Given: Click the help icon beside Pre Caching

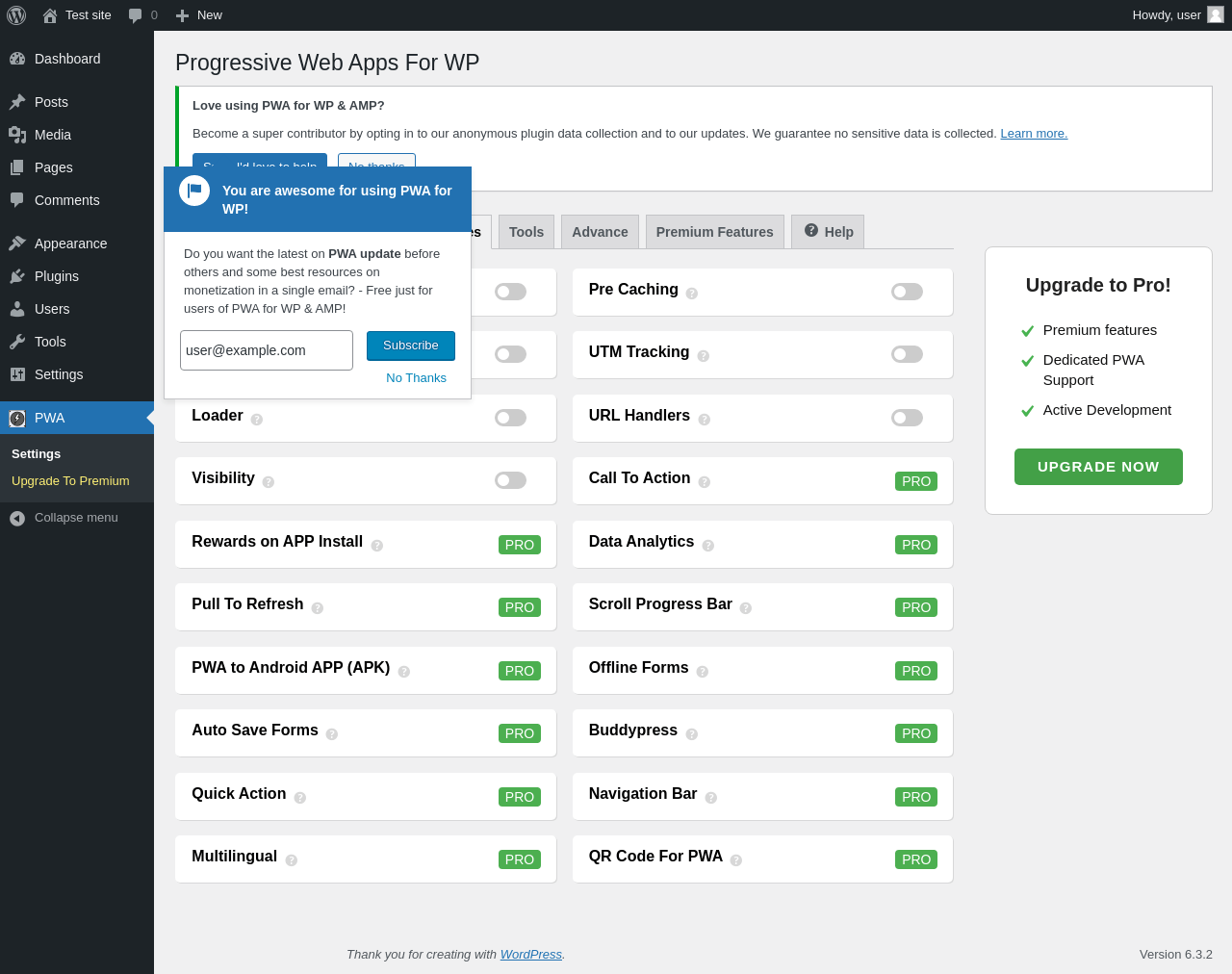Looking at the screenshot, I should point(692,293).
